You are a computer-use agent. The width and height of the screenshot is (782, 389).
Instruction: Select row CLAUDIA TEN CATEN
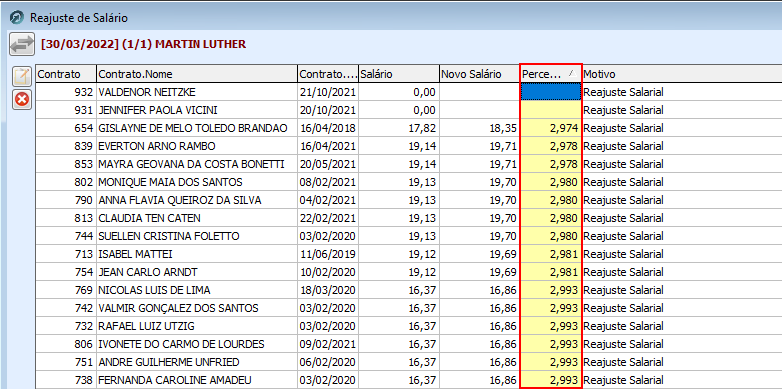[x=409, y=218]
